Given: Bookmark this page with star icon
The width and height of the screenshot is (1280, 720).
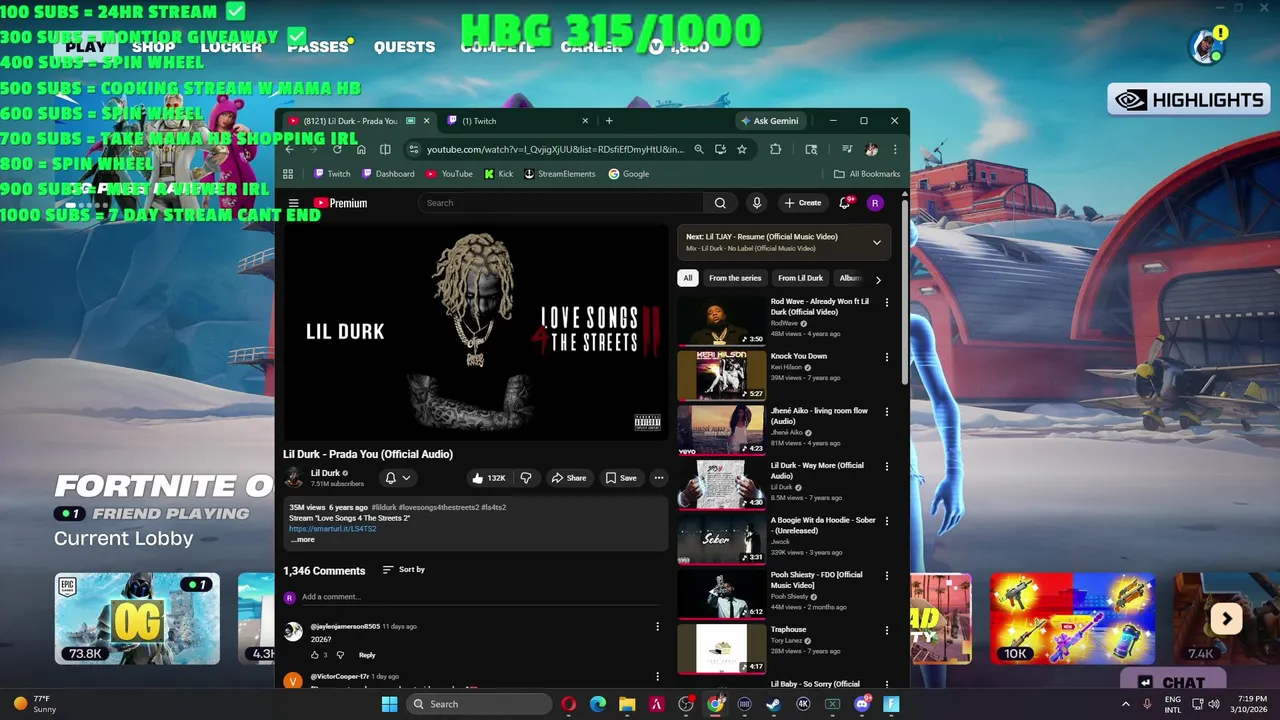Looking at the screenshot, I should (x=741, y=149).
